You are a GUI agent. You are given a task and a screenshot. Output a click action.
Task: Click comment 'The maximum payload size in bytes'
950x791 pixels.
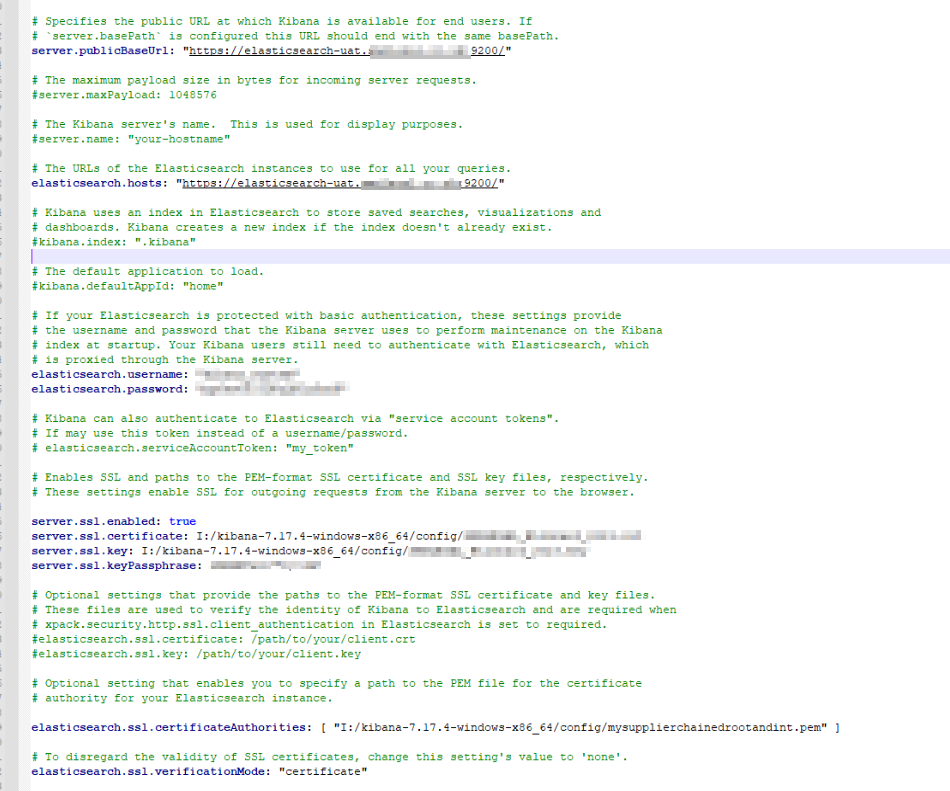[x=254, y=80]
